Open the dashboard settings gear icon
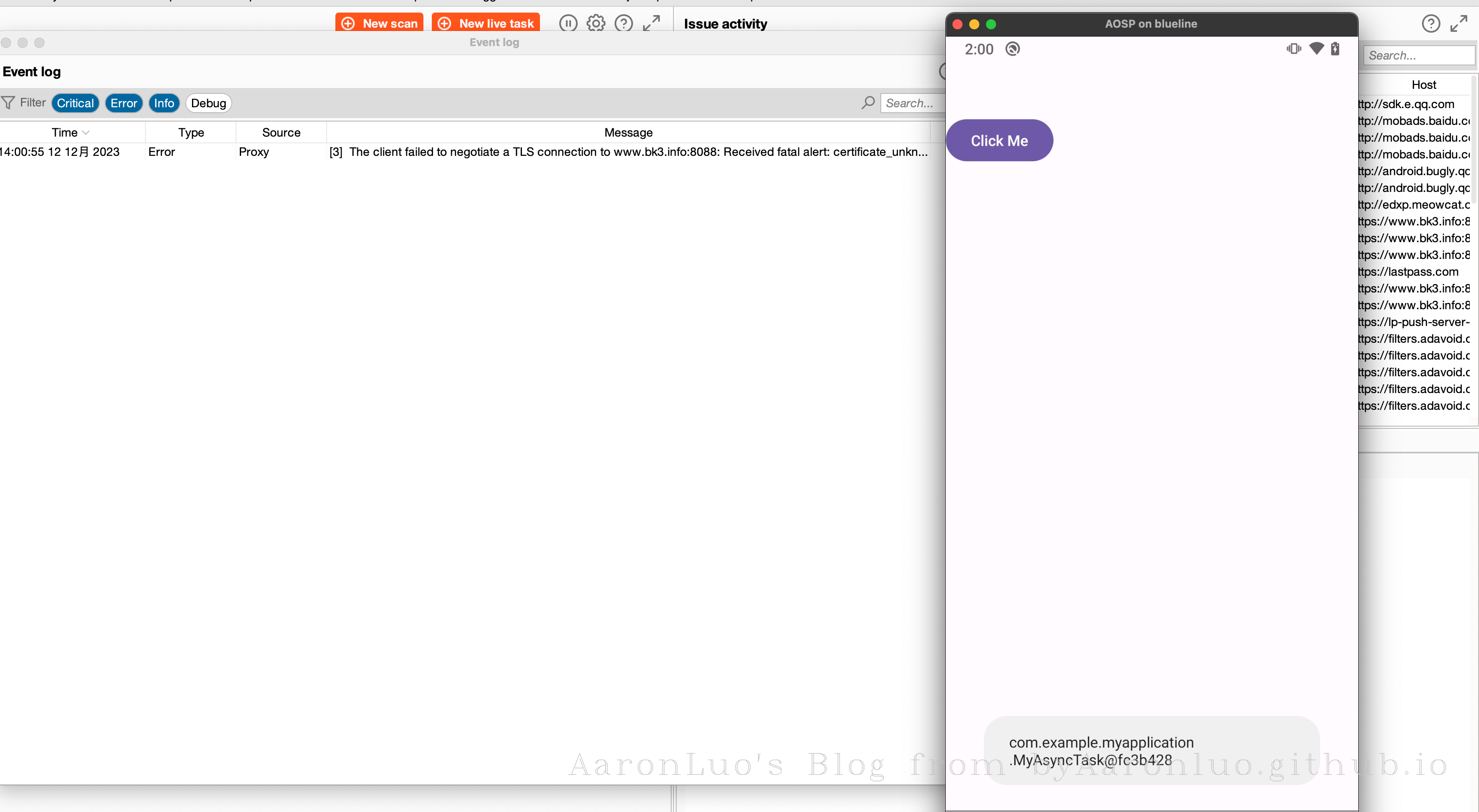1479x812 pixels. point(596,23)
